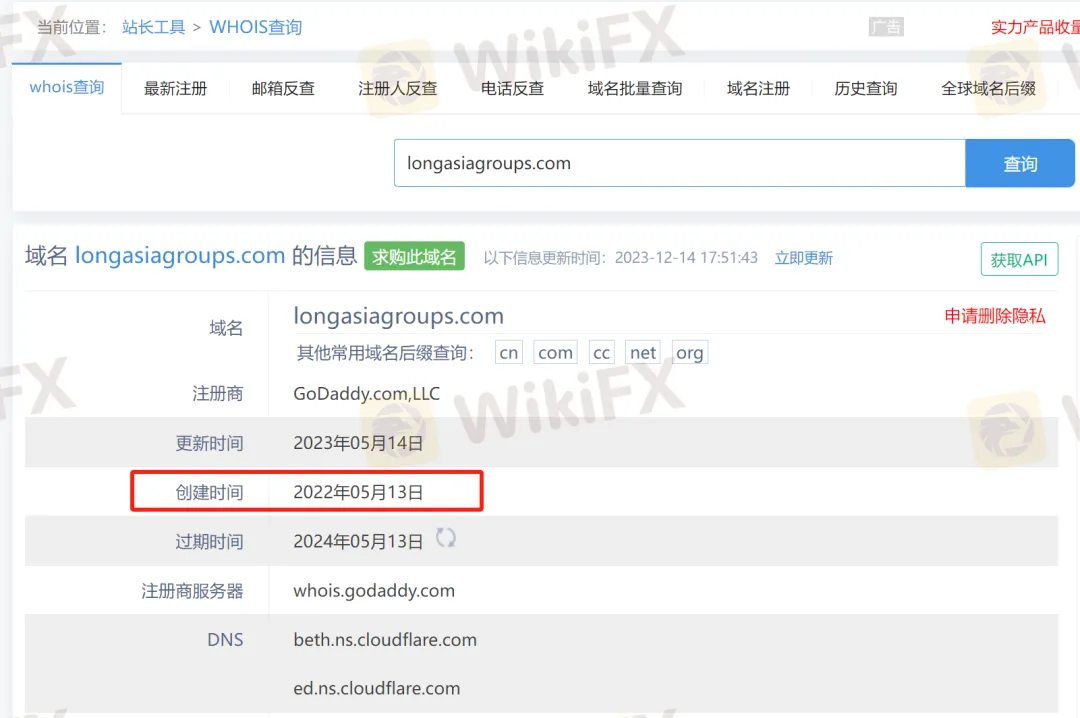Open the 最新注册 tab
Screen dimensions: 1080x718
tap(175, 88)
